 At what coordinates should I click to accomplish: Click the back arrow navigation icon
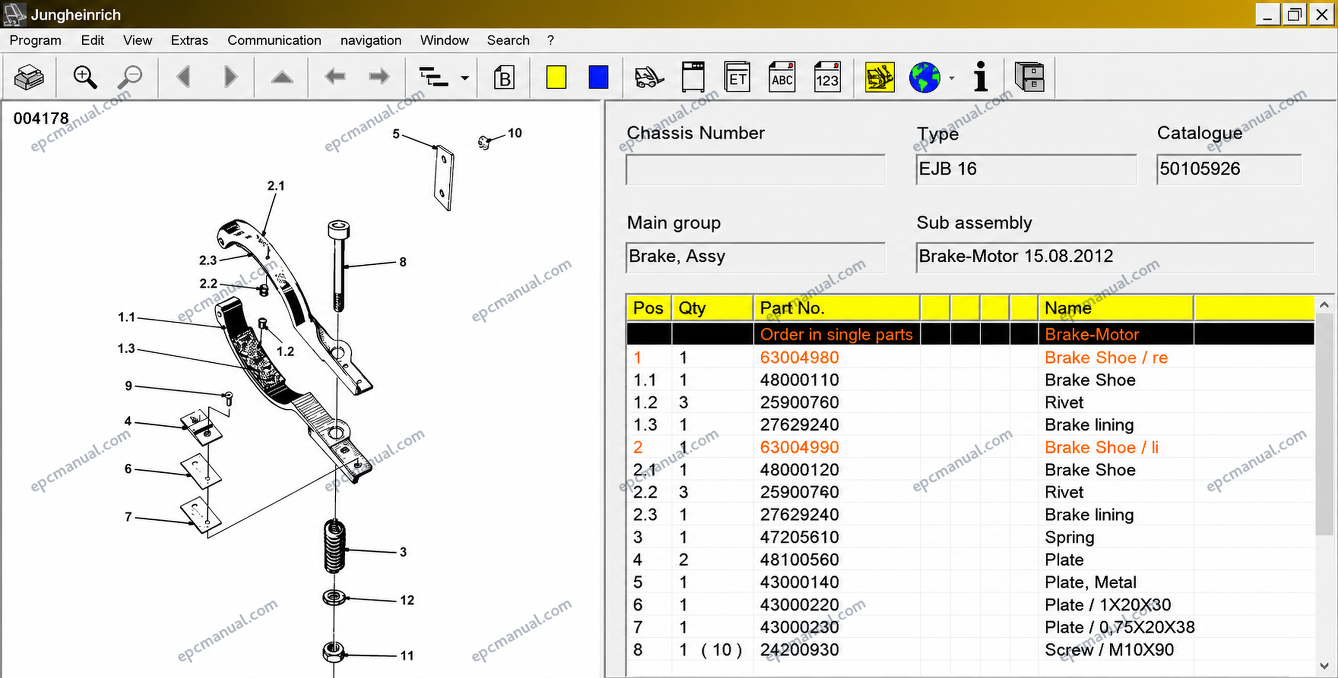pyautogui.click(x=335, y=77)
